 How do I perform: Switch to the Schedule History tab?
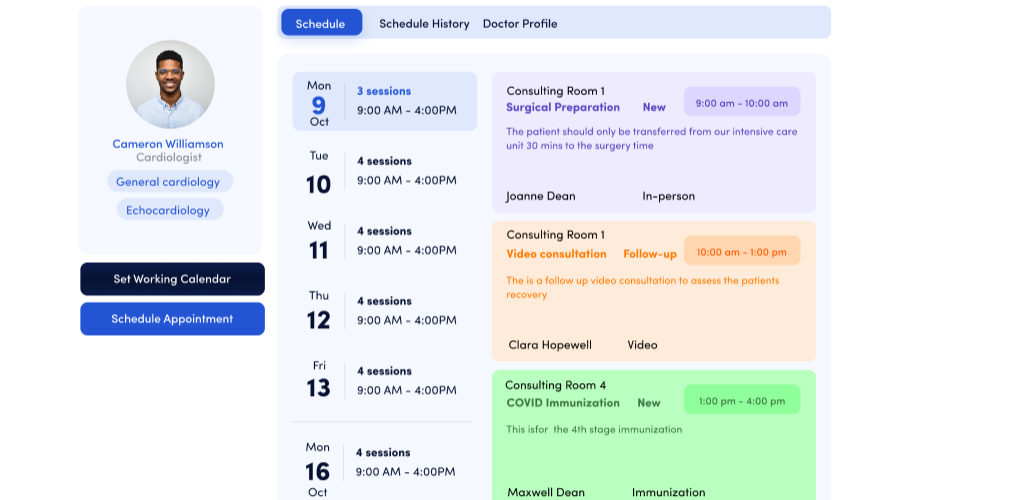[424, 23]
